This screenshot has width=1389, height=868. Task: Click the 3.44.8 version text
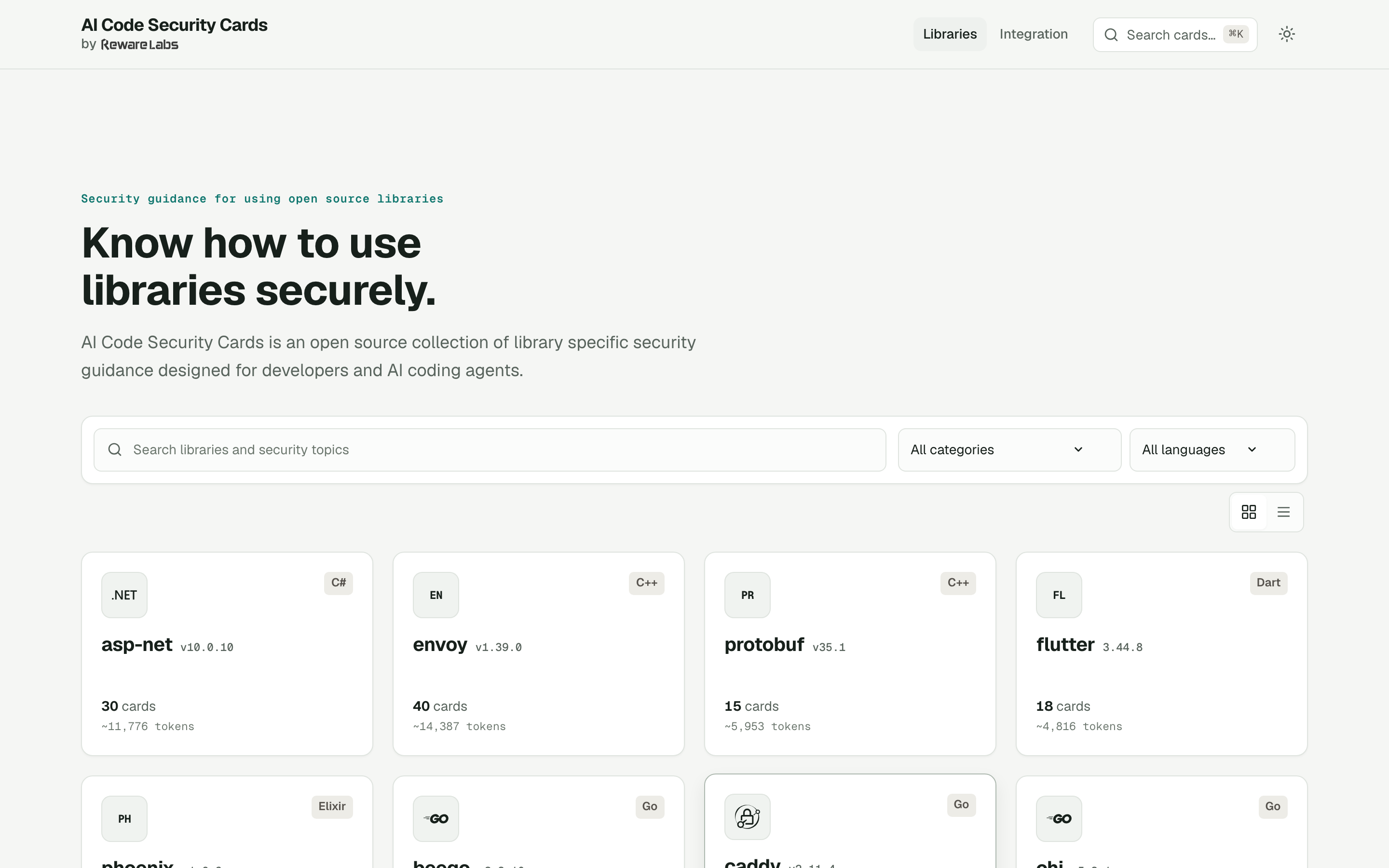point(1123,648)
